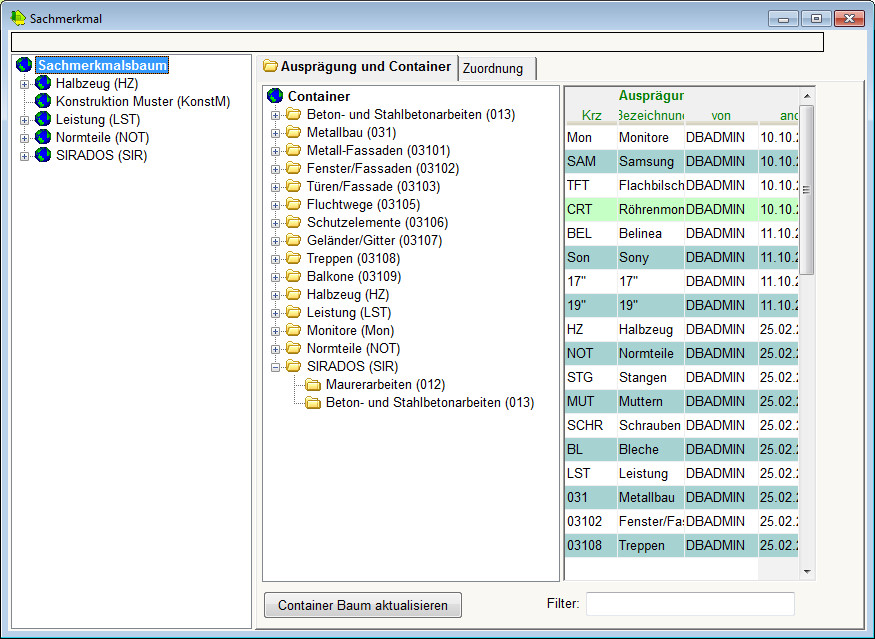Expand Normteile (NOT) in Sachmerkmalsbaum
875x639 pixels.
24,138
